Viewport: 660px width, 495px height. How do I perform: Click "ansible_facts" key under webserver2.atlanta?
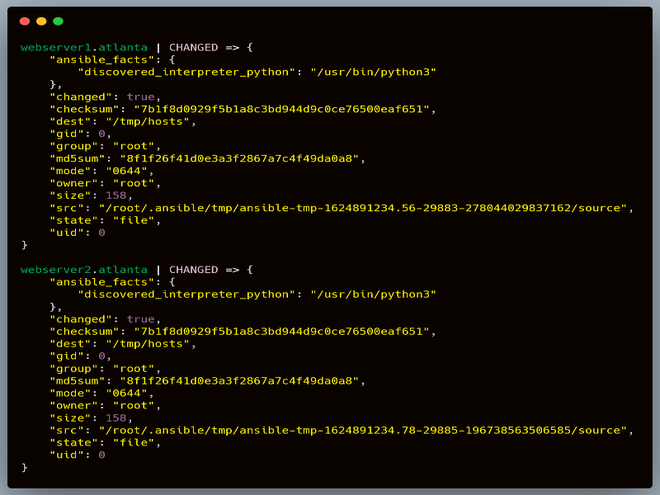[102, 282]
